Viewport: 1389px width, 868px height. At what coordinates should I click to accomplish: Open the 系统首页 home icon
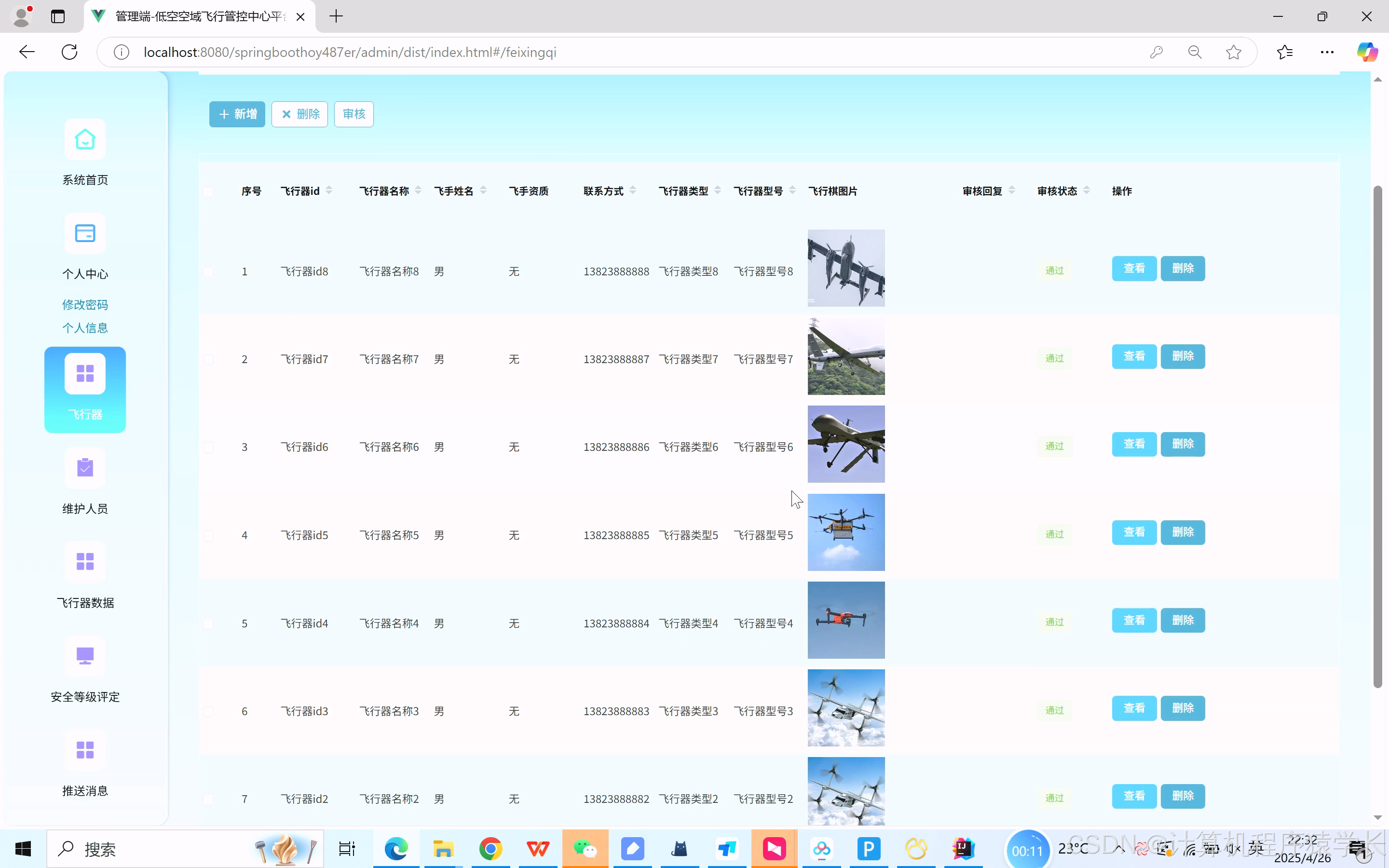tap(85, 139)
